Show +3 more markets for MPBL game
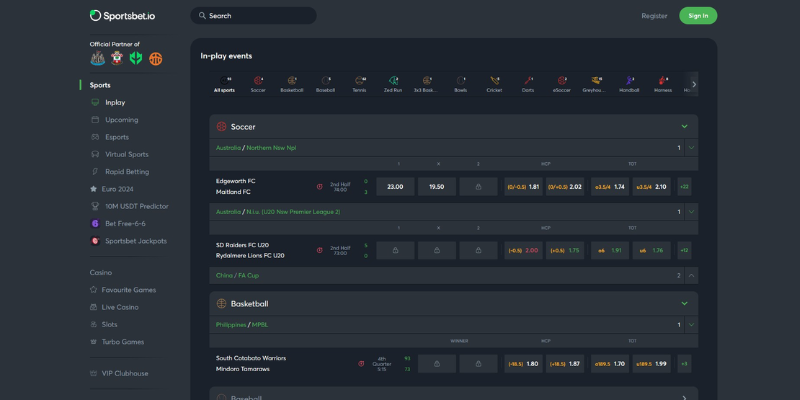Screen dimensions: 800x400 [684, 364]
